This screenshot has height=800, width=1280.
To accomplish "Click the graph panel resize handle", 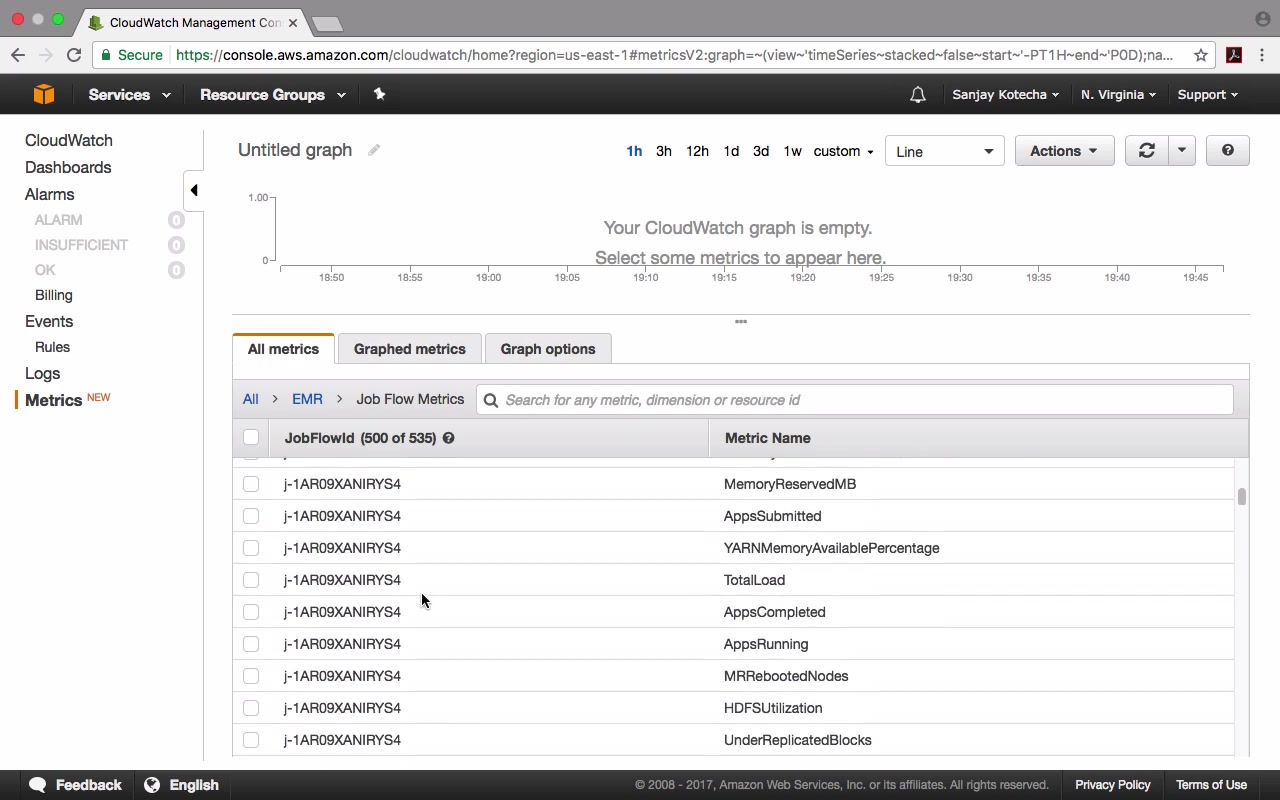I will point(741,322).
